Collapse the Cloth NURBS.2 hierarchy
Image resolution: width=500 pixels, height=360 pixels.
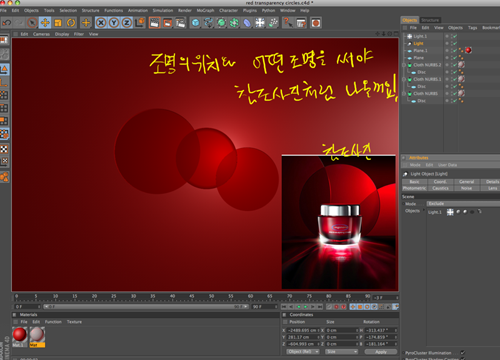click(x=404, y=65)
